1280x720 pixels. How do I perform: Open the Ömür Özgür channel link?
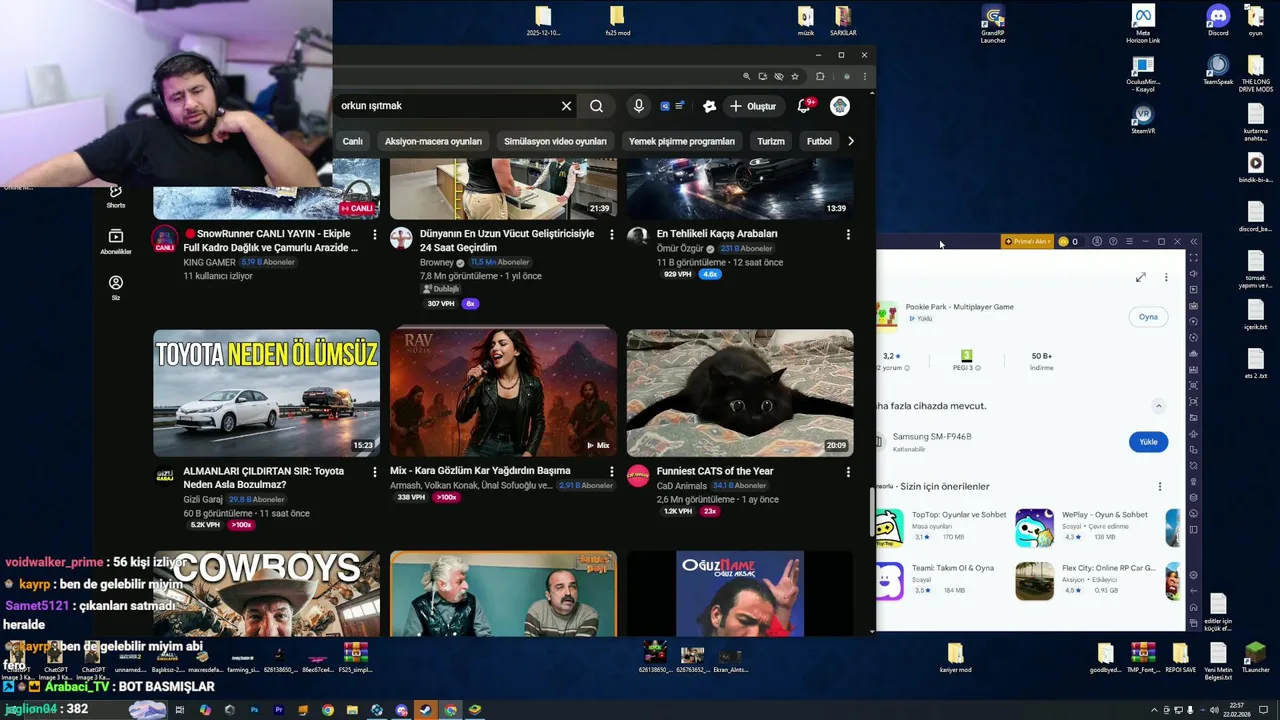point(680,248)
